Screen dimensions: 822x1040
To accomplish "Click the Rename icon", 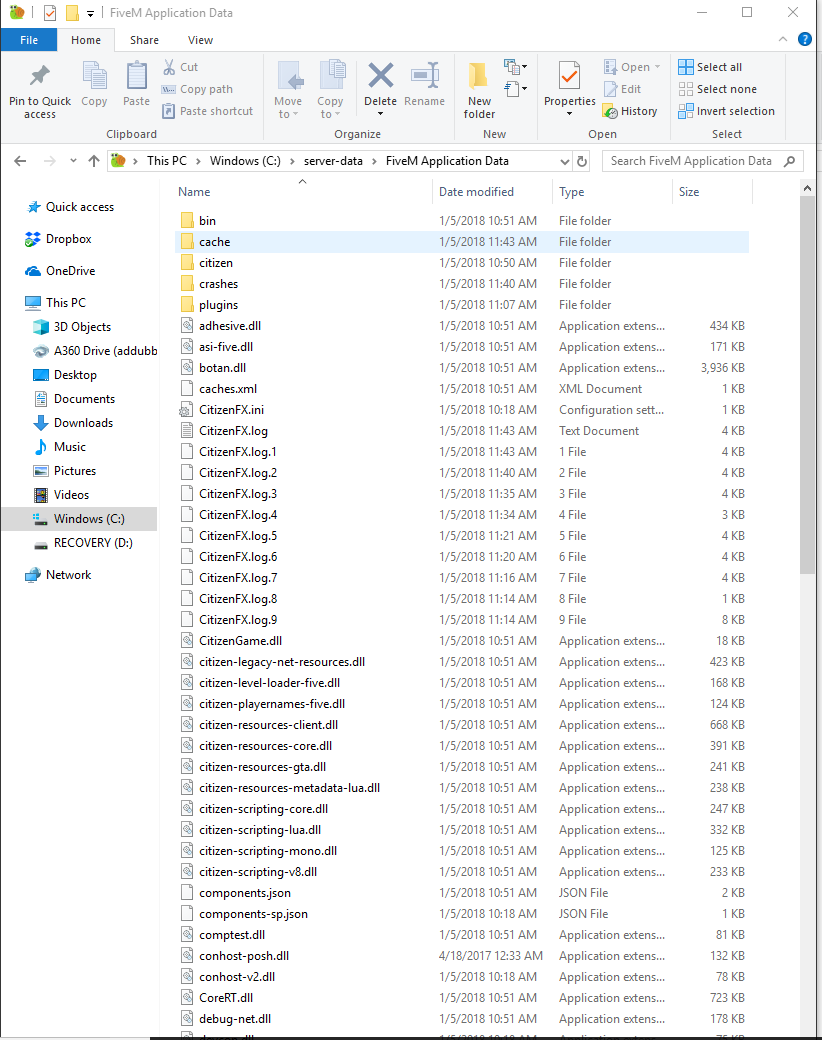I will point(425,75).
